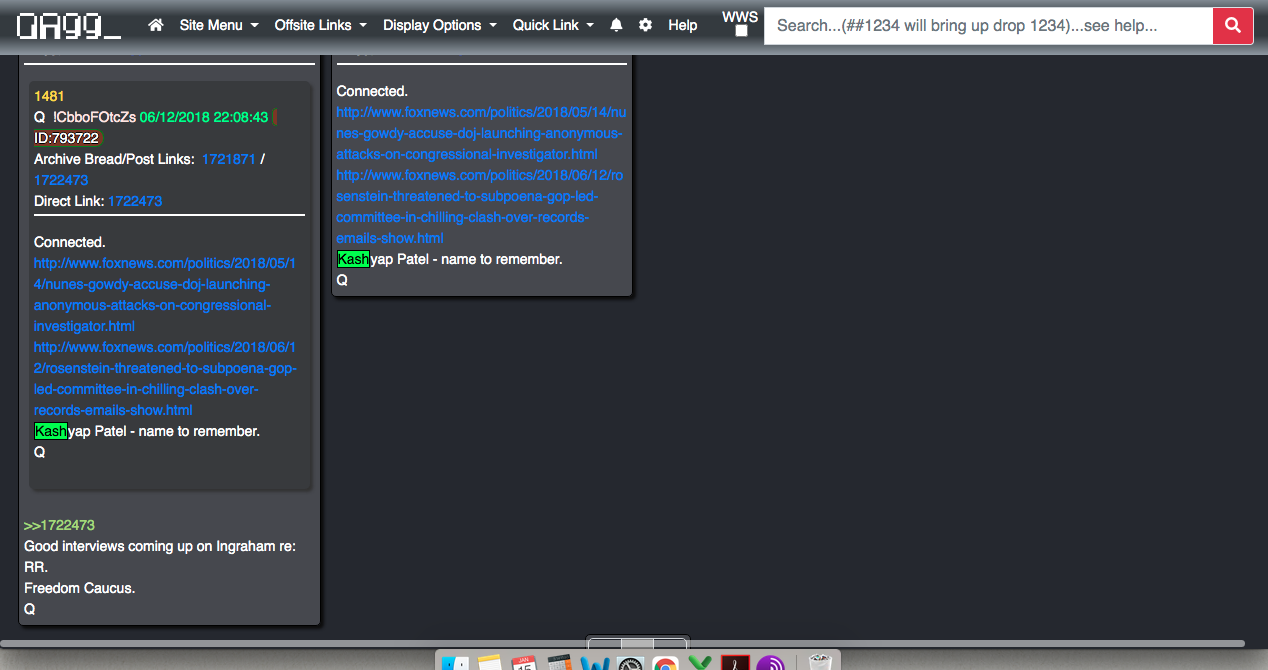1268x670 pixels.
Task: Open rosenstein-threatened Fox News link in drop 1481 card
Action: coord(165,379)
